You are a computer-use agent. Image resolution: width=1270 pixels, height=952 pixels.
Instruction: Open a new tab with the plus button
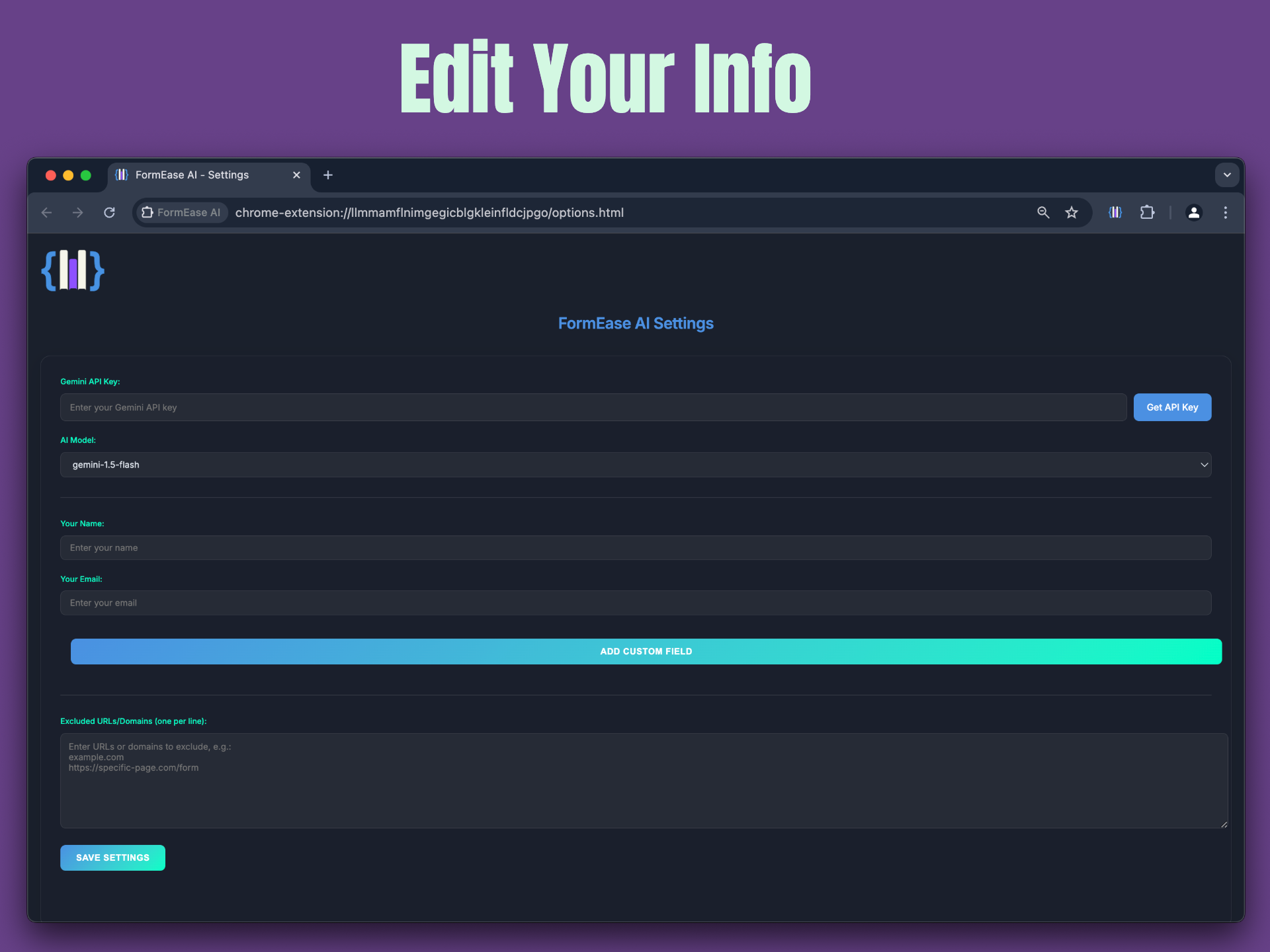click(328, 175)
